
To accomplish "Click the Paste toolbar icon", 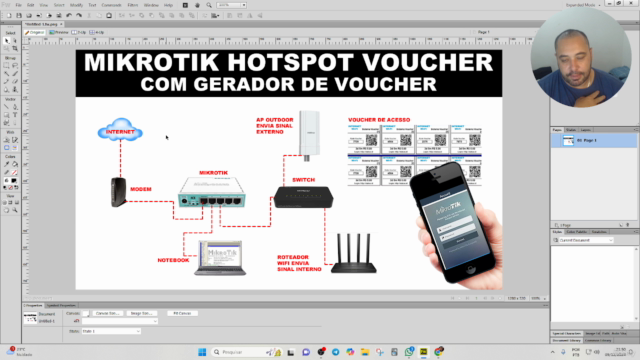I will pos(109,16).
